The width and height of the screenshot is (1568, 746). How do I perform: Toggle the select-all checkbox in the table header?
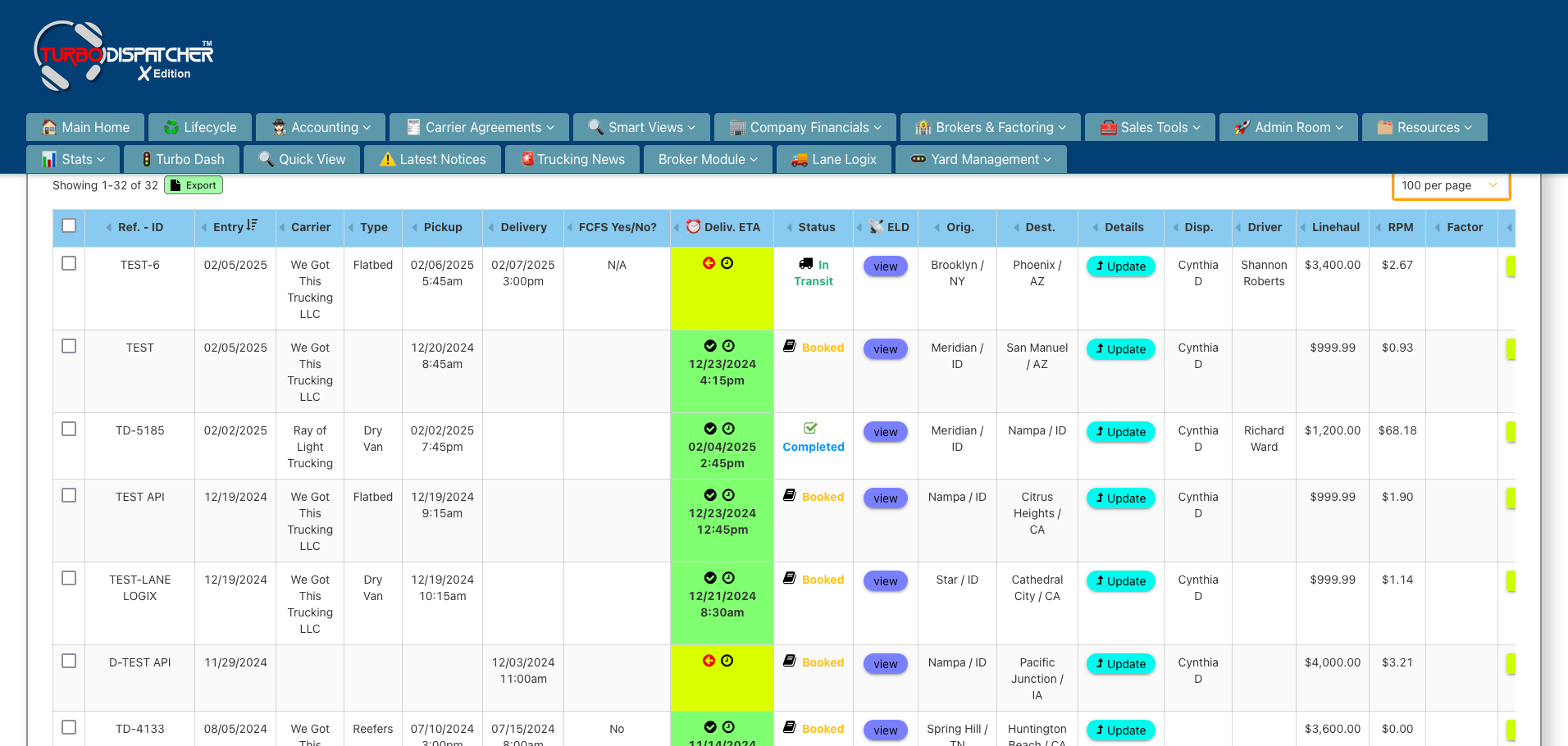(69, 225)
